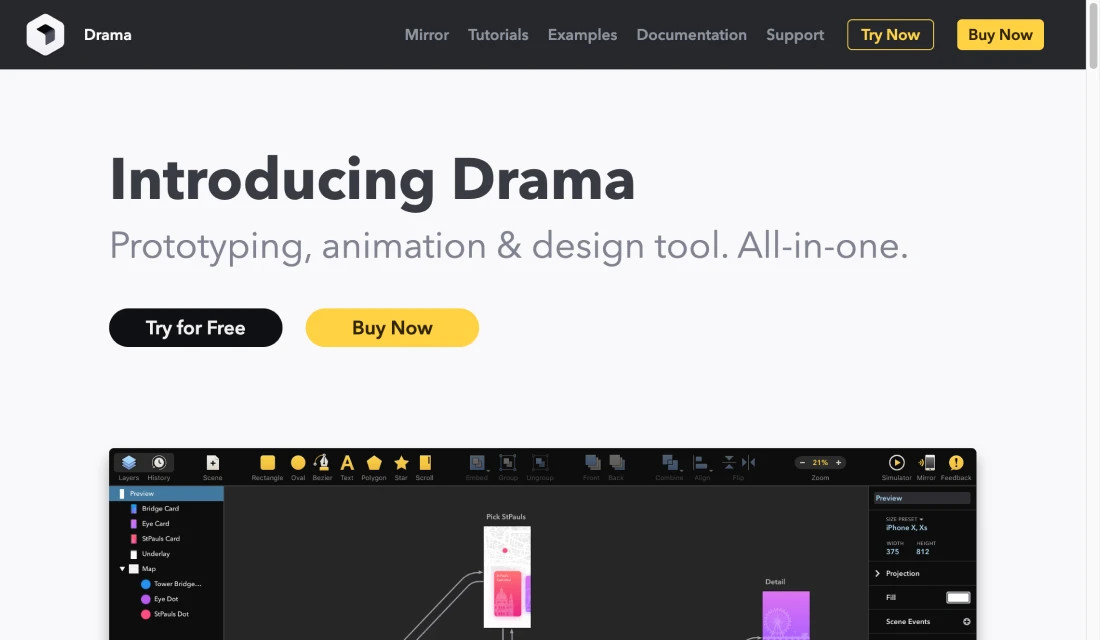Select the Star tool
This screenshot has height=640, width=1100.
pos(400,464)
